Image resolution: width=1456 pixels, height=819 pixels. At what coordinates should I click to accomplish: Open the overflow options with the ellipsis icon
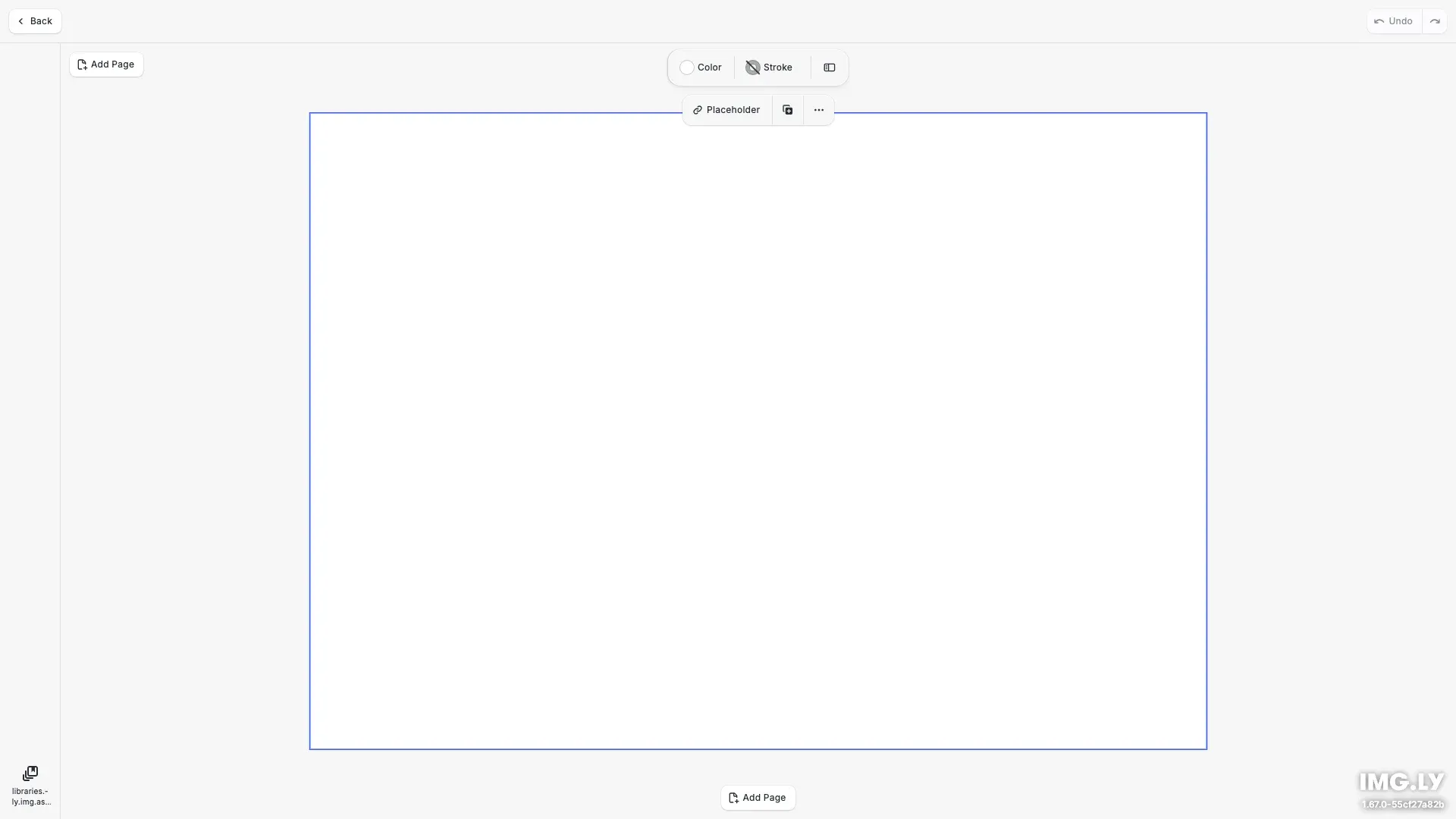(x=818, y=109)
